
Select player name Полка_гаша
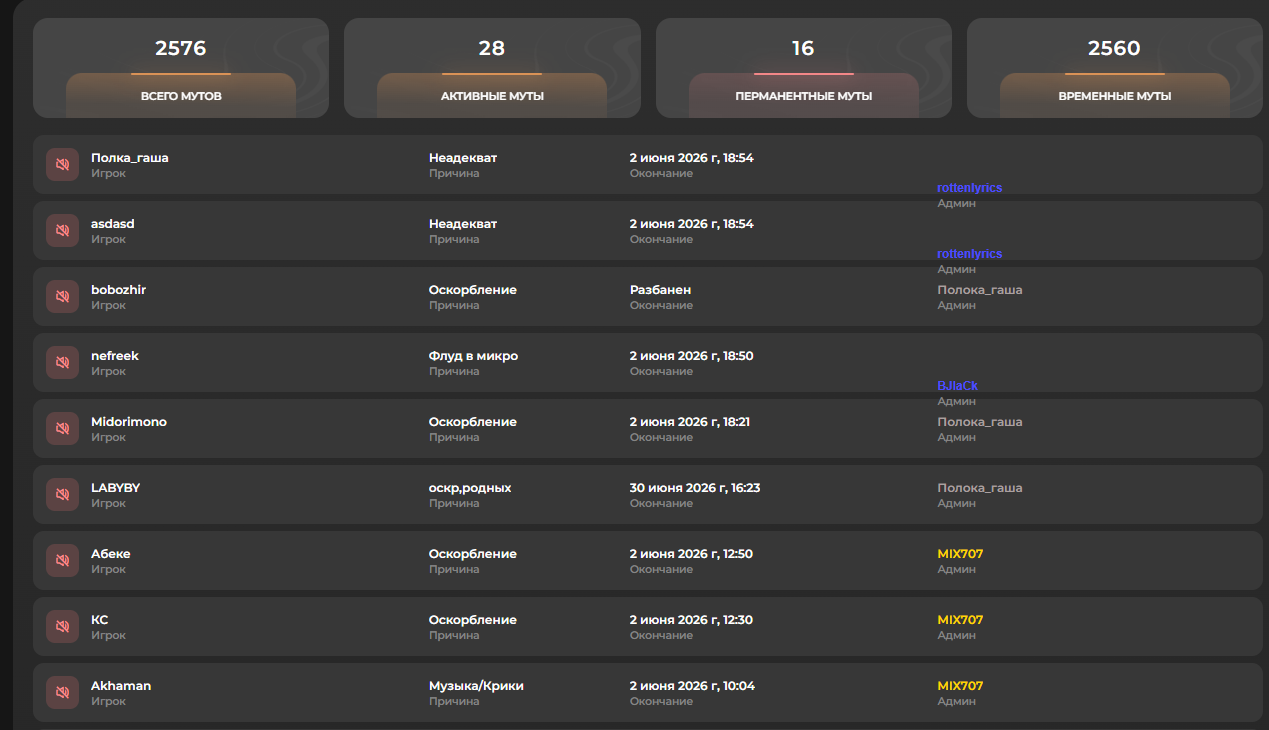tap(130, 158)
